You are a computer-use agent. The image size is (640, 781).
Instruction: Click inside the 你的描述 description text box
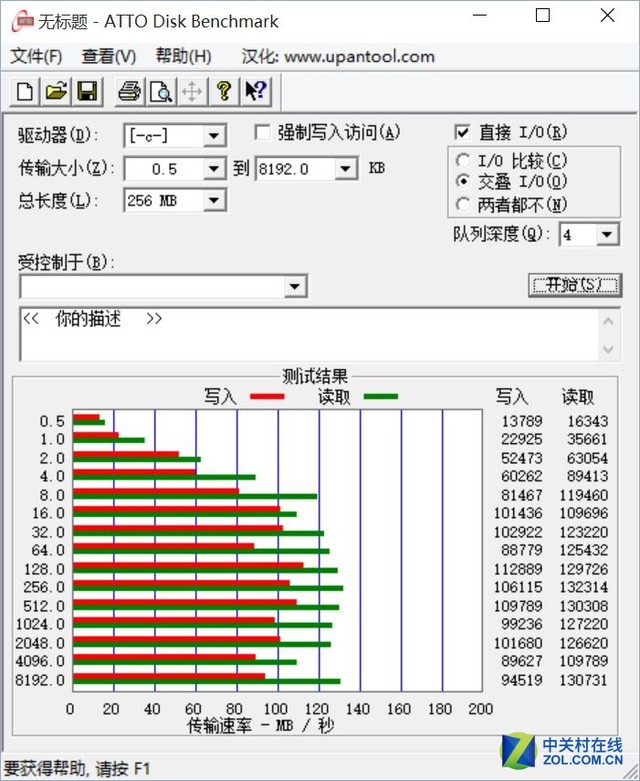pyautogui.click(x=300, y=335)
